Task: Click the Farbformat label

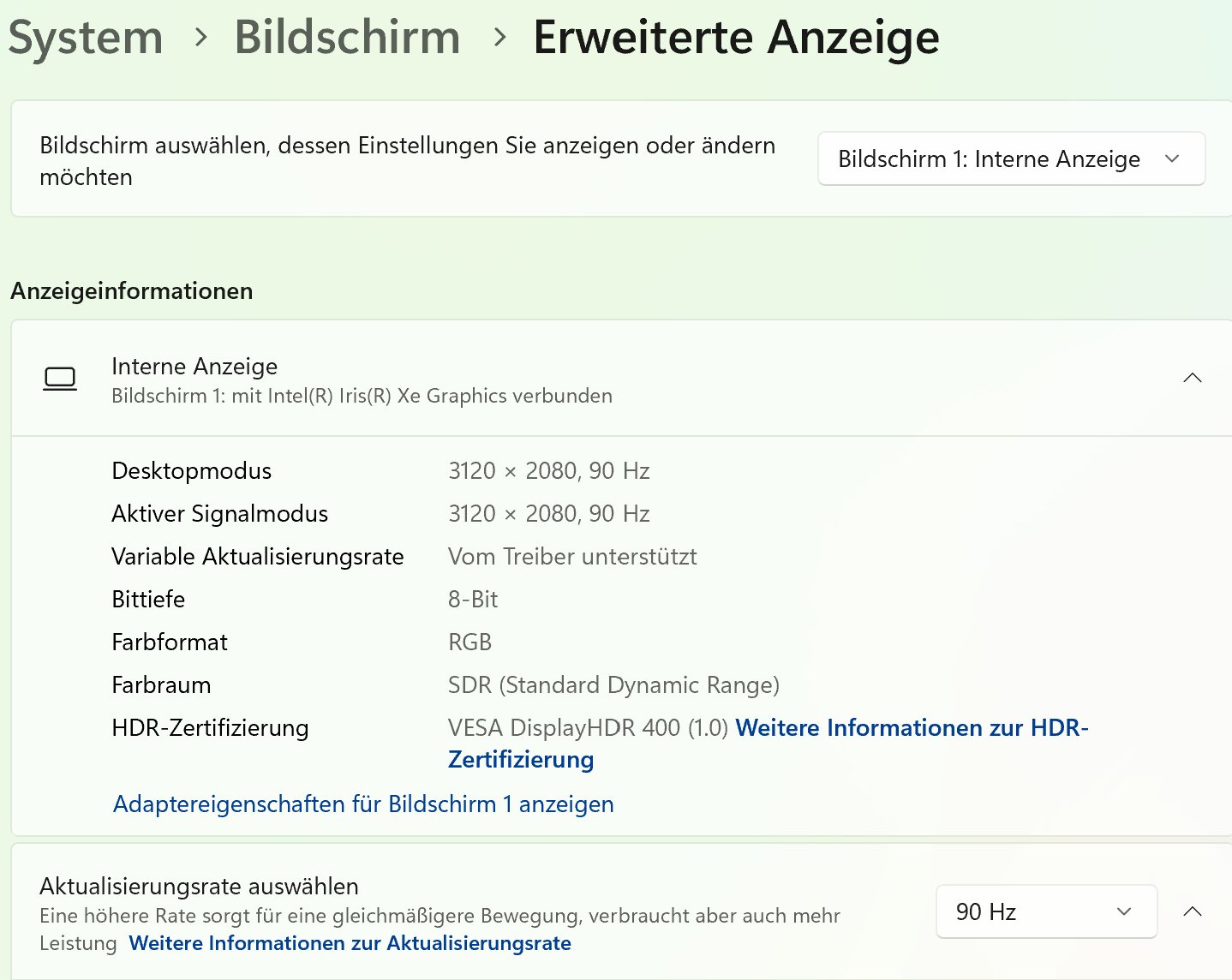Action: [170, 642]
